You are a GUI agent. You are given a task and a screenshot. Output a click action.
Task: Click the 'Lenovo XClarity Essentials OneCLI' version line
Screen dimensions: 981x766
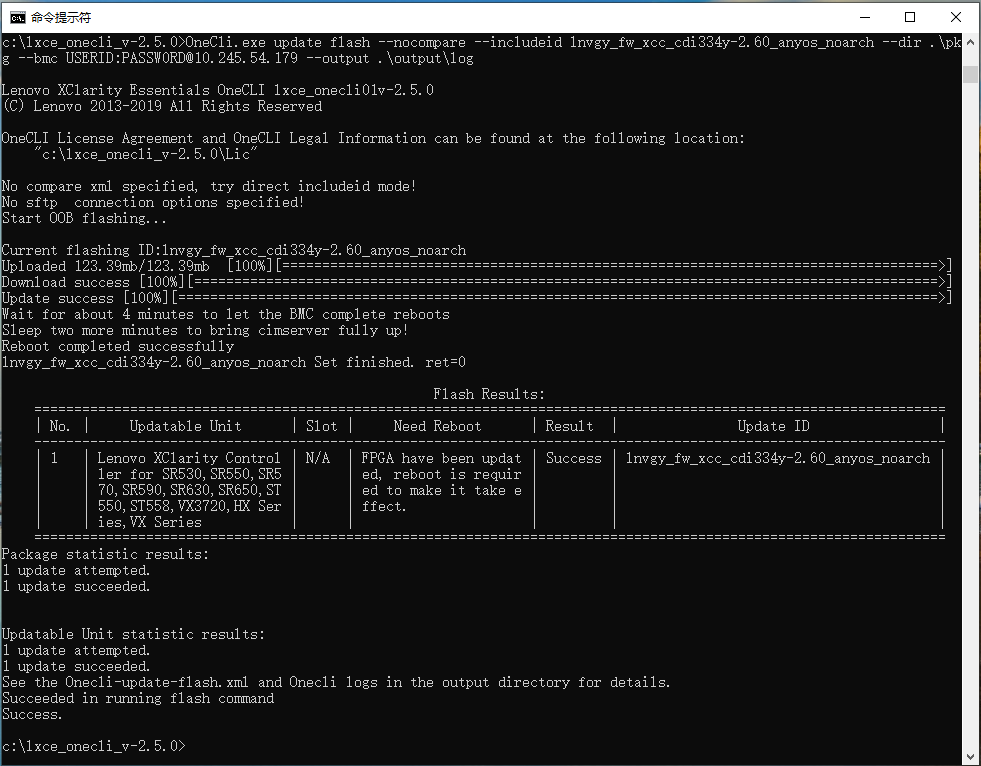coord(218,90)
